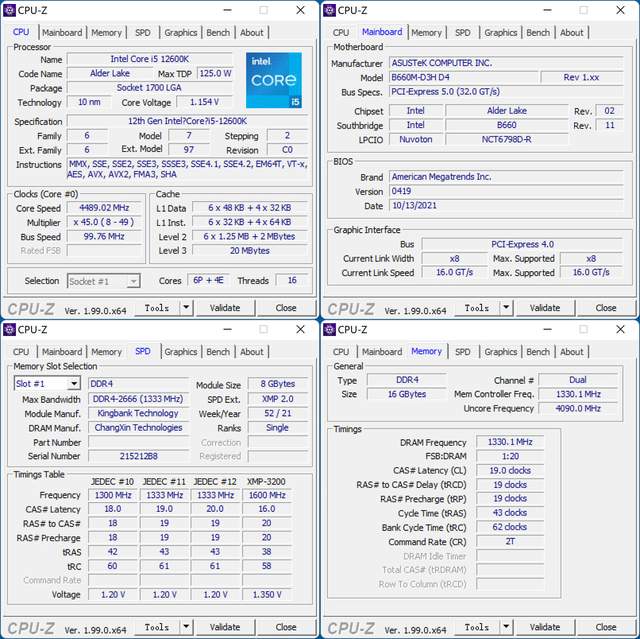Click the Max TDP value 125.0 W
Screen dimensions: 640x639
[x=215, y=73]
